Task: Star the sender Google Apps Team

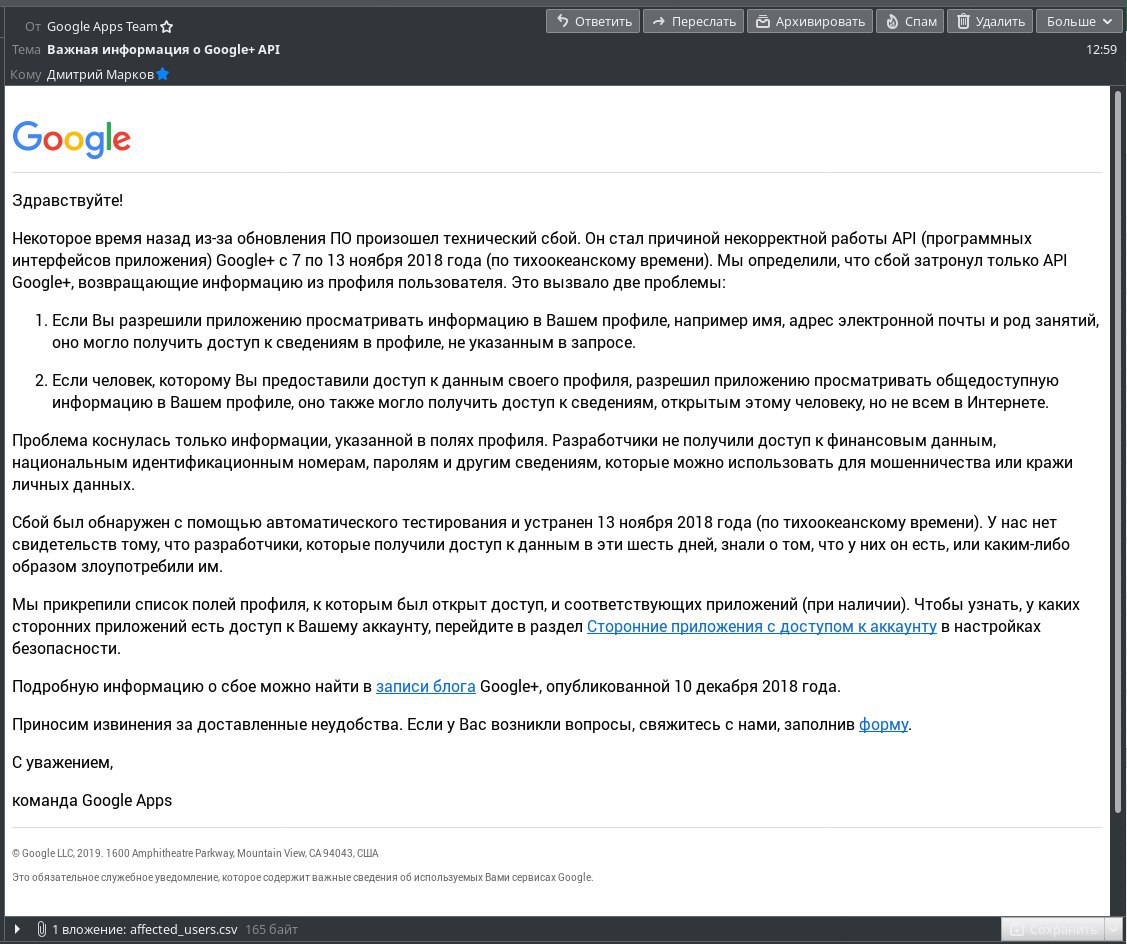Action: [167, 27]
